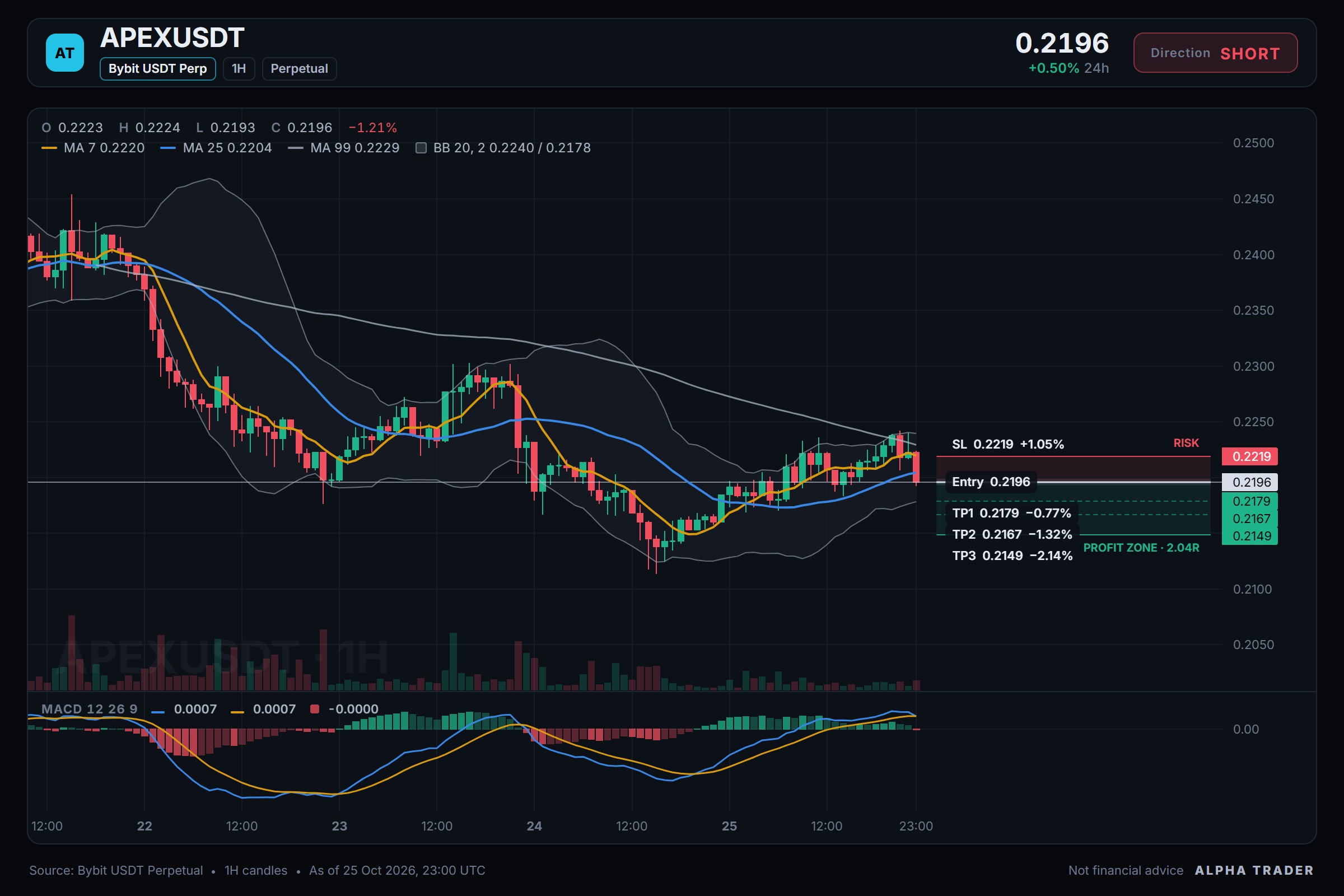
Task: Click the PROFIT ZONE · 2.04R label
Action: [x=1141, y=548]
